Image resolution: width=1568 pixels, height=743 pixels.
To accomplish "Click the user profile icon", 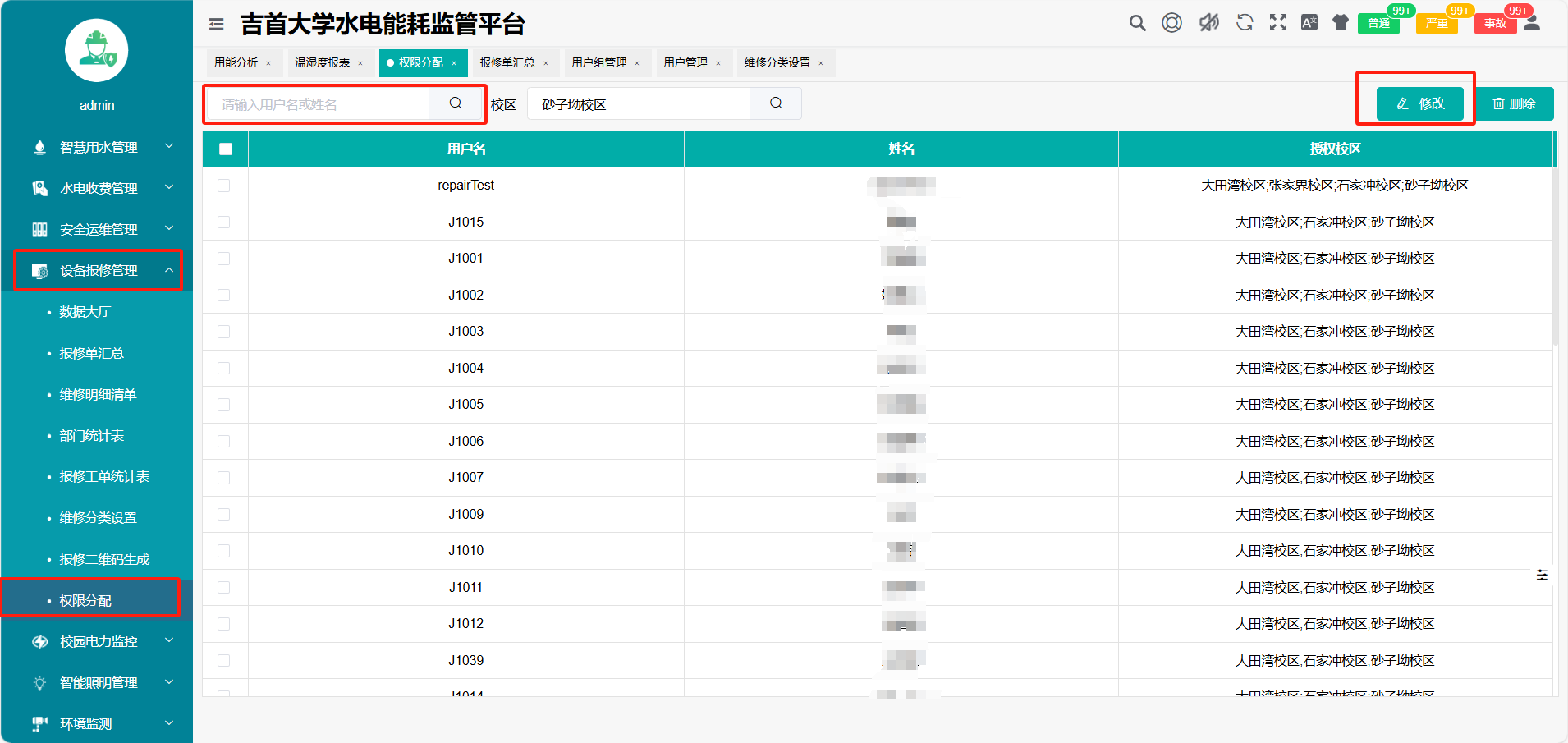I will click(1532, 23).
